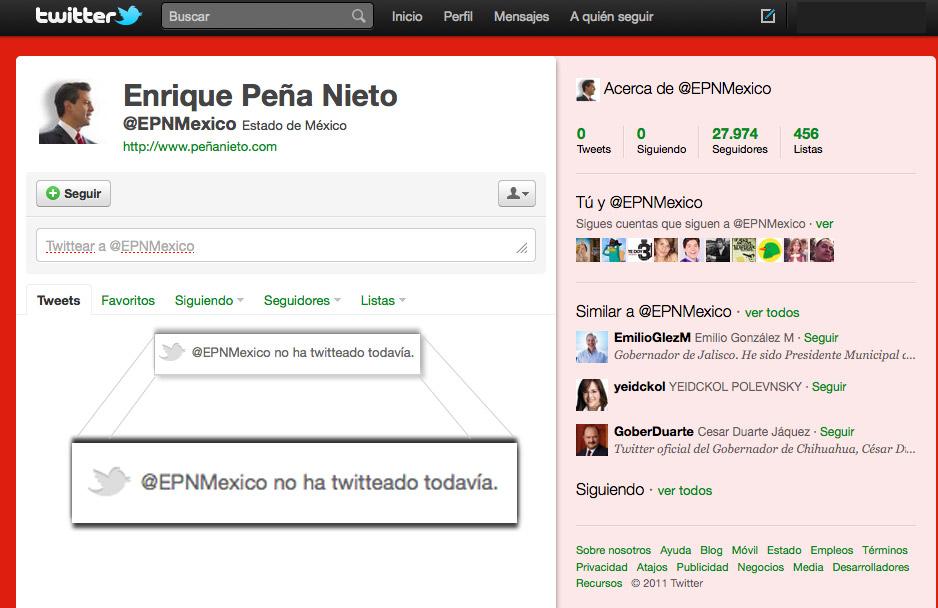Click EmilioGlezM's avatar
Viewport: 938px width, 608px height.
[592, 346]
